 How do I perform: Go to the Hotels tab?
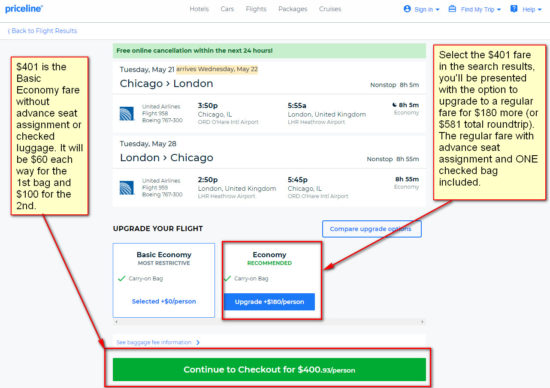199,9
